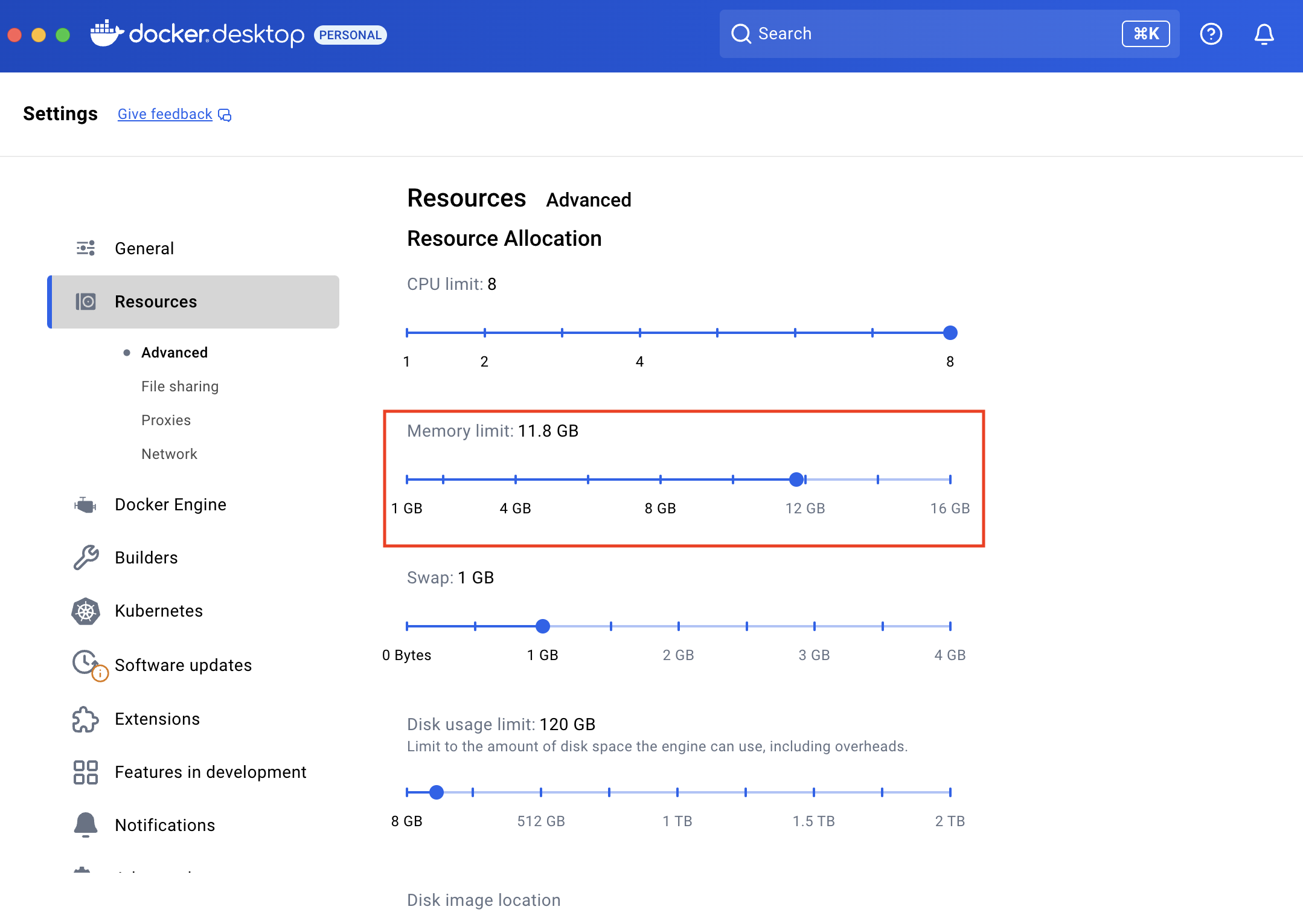This screenshot has height=924, width=1303.
Task: Open the Notifications settings section
Action: (x=165, y=825)
